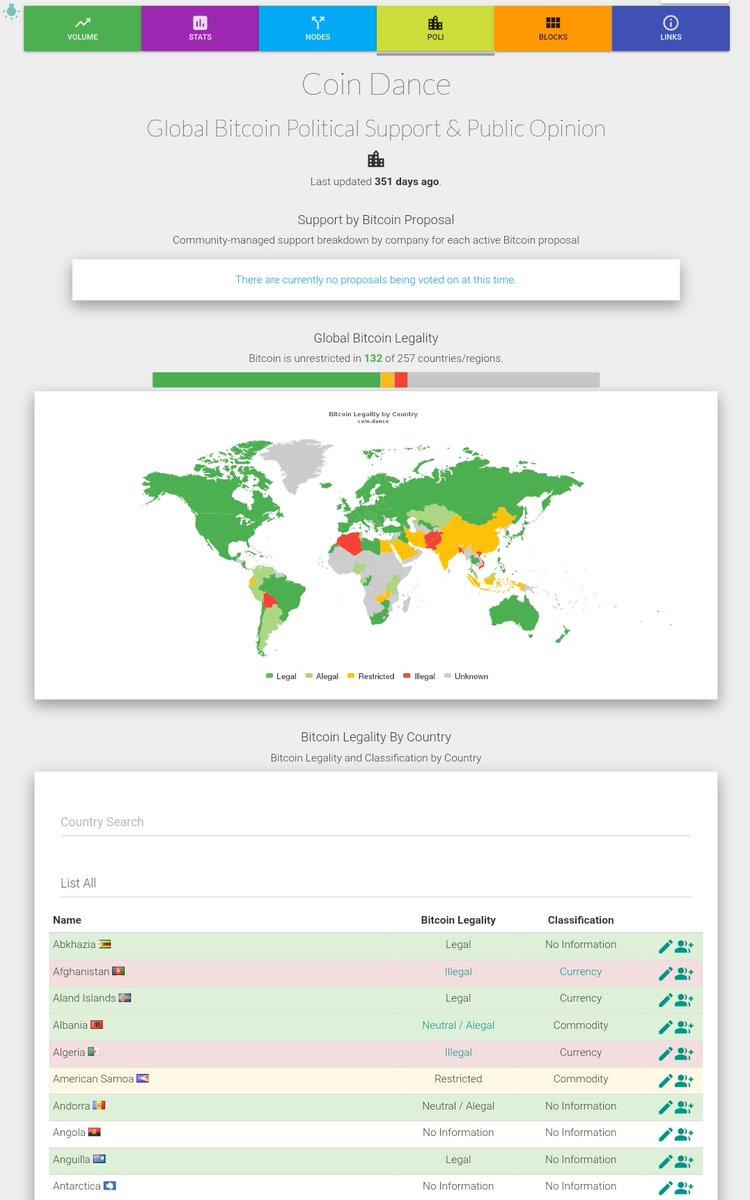The width and height of the screenshot is (750, 1200).
Task: Edit the Andorra entry with pencil icon
Action: click(666, 1108)
